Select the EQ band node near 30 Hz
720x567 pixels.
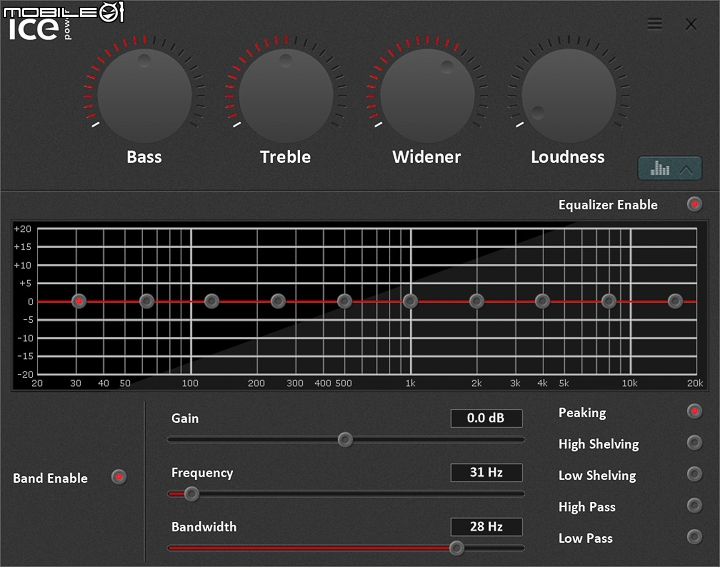[79, 301]
